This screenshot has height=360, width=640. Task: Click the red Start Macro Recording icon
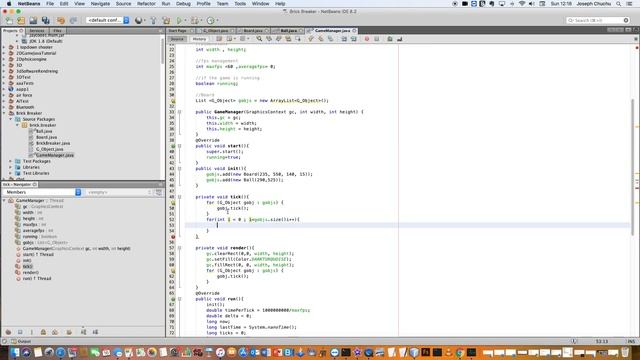click(x=367, y=39)
